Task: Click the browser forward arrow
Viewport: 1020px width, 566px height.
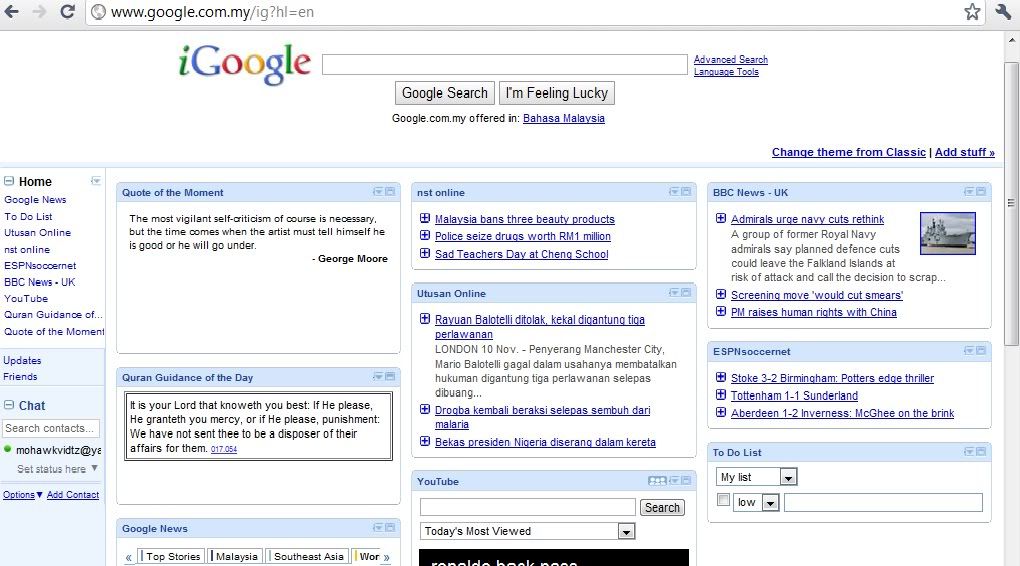Action: point(40,12)
